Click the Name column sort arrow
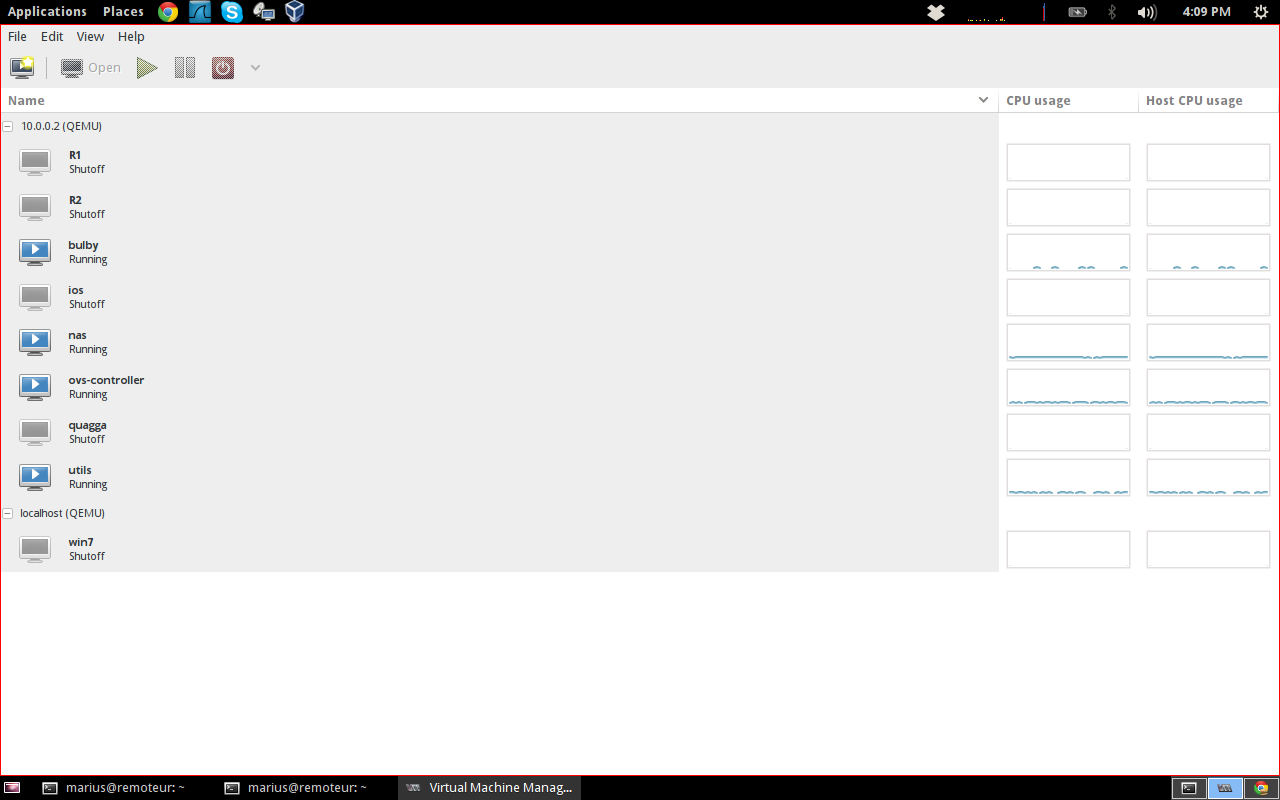This screenshot has height=800, width=1280. coord(984,100)
